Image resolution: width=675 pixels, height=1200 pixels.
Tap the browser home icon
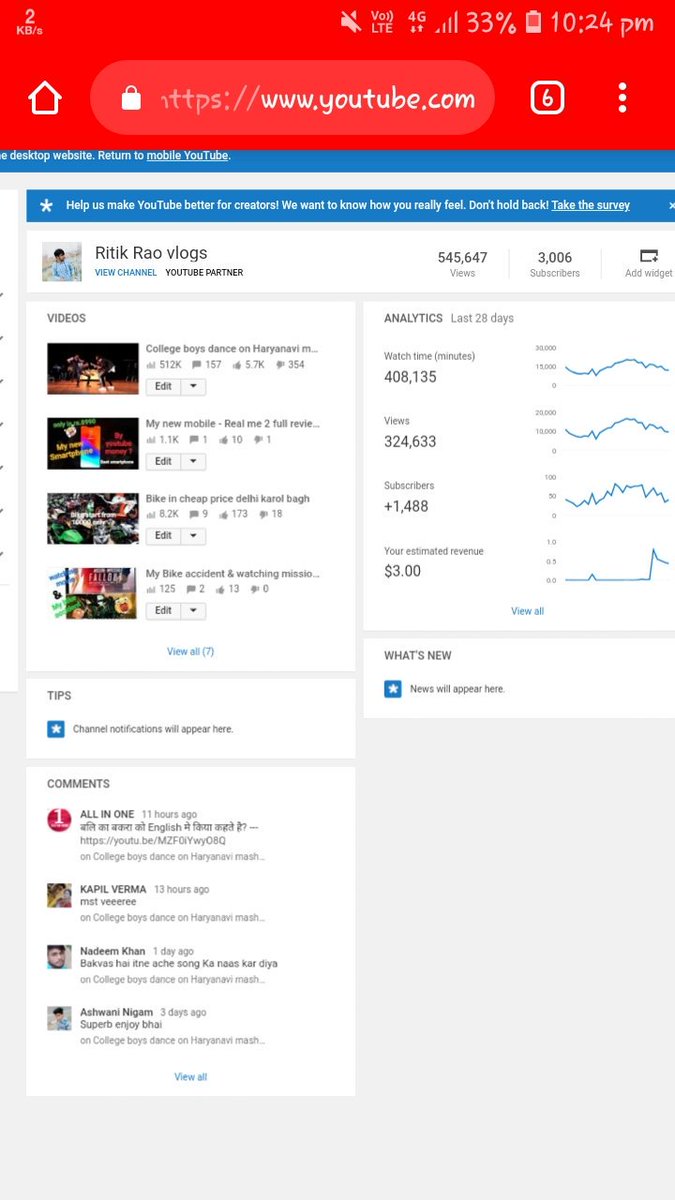coord(45,98)
